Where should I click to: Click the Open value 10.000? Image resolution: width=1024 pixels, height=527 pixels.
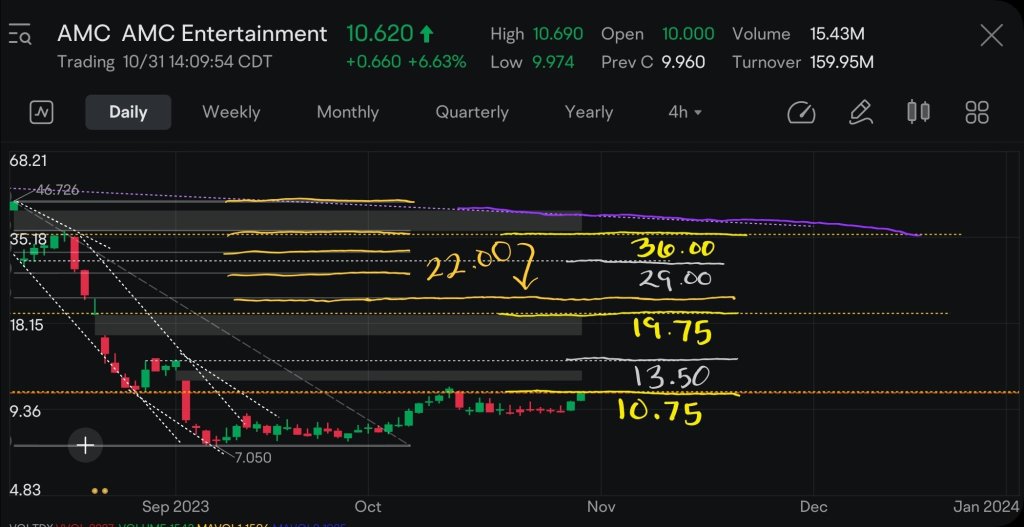[x=688, y=33]
